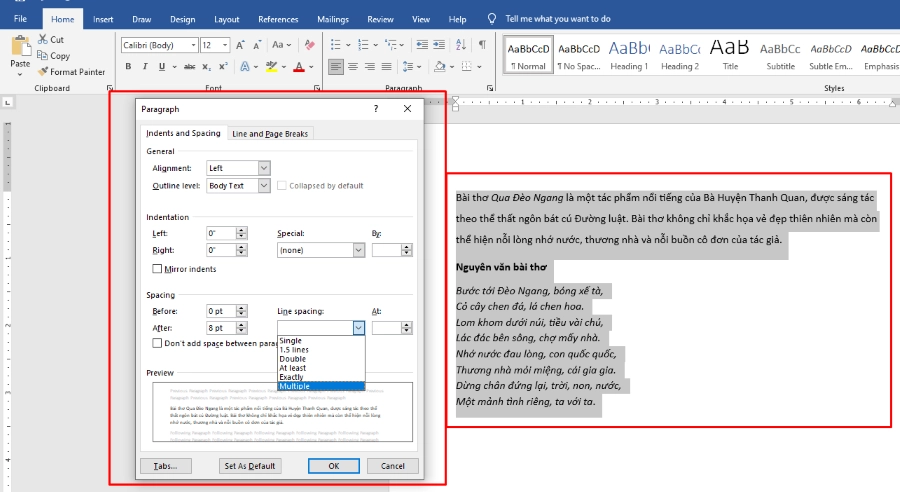Click the Cut scissors icon
This screenshot has width=900, height=492.
pos(43,40)
